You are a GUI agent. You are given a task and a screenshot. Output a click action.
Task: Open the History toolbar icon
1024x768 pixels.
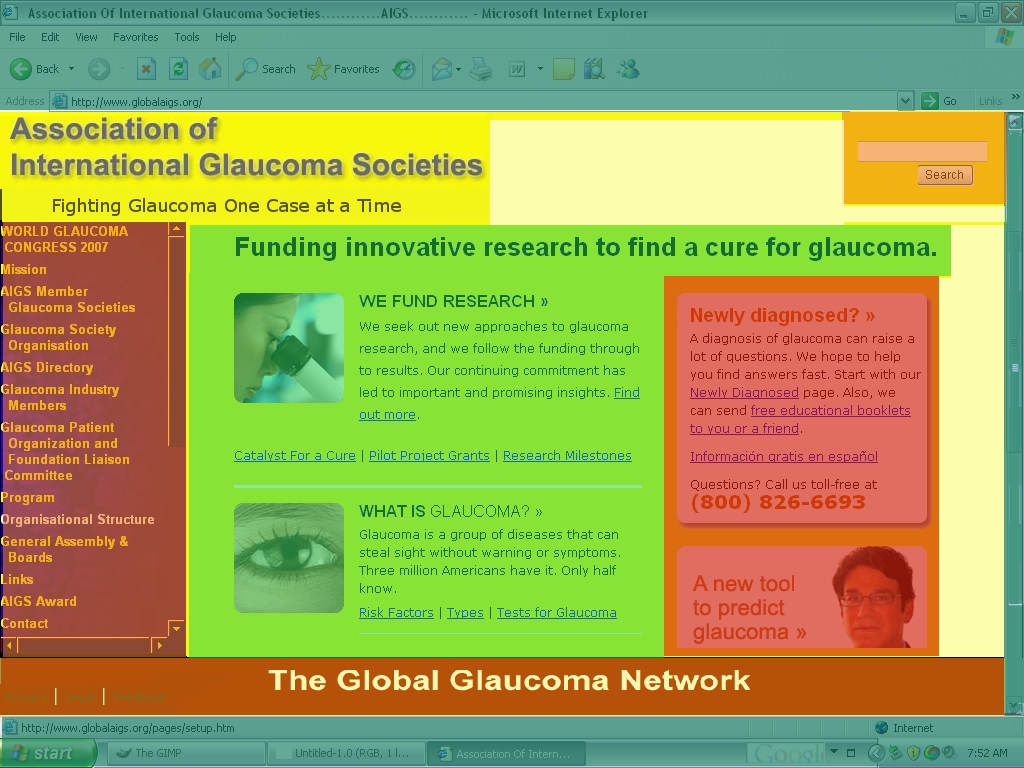coord(404,69)
